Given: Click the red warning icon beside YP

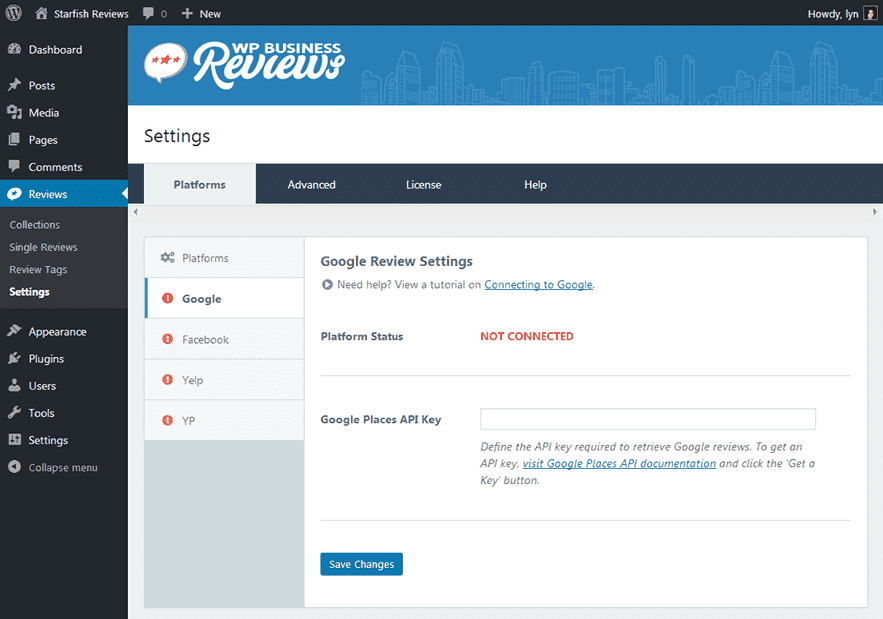Looking at the screenshot, I should pyautogui.click(x=167, y=420).
